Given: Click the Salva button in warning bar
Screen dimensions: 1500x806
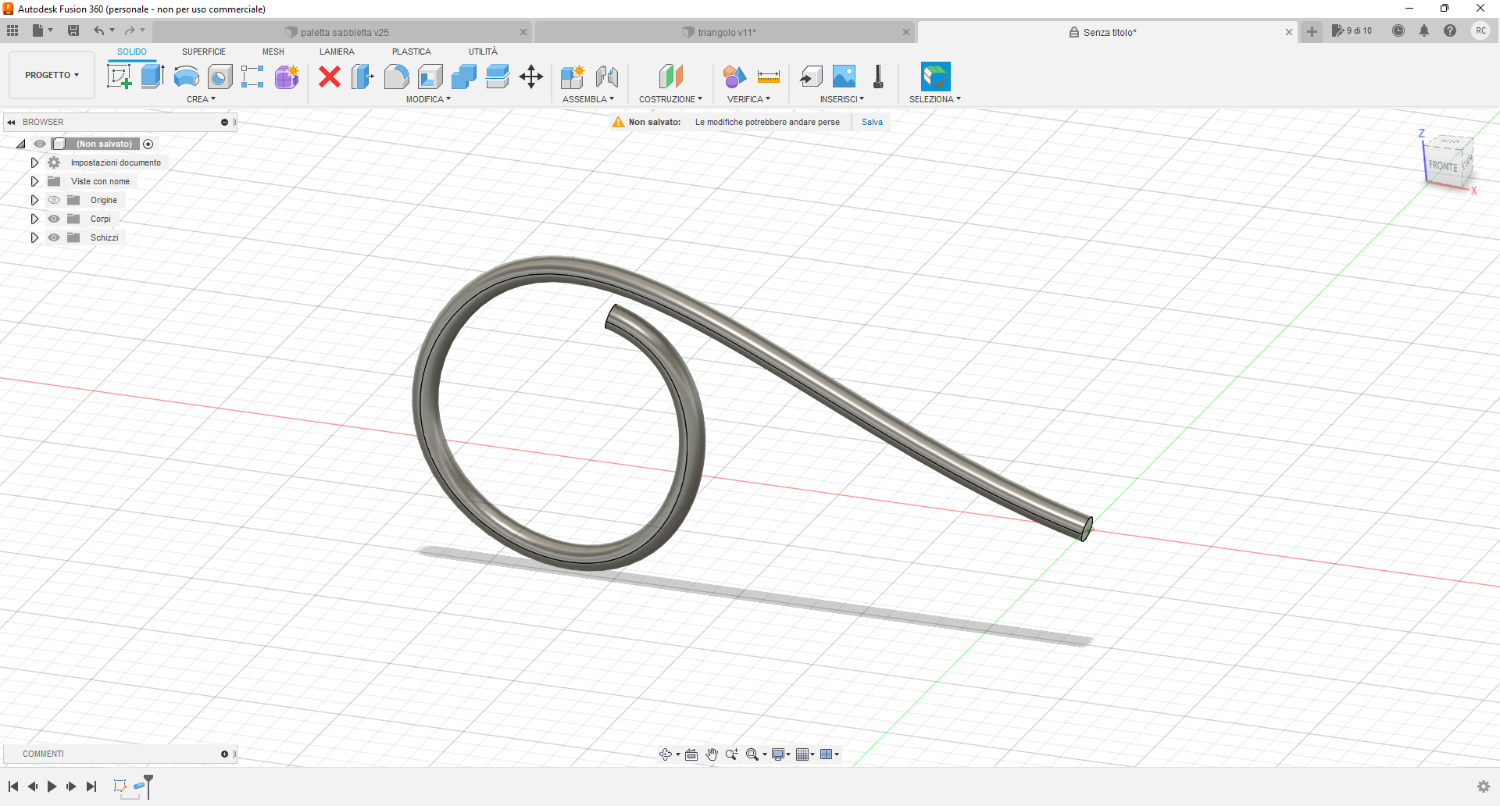Looking at the screenshot, I should (872, 121).
